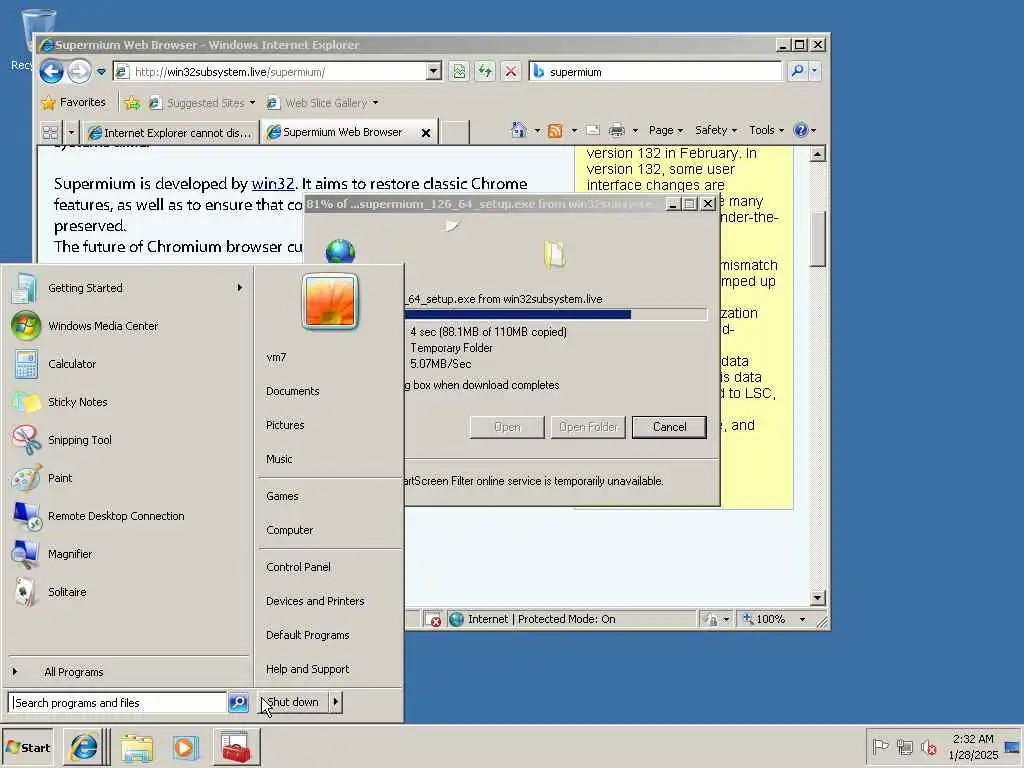This screenshot has height=768, width=1024.
Task: Open Help and Support
Action: click(x=307, y=669)
